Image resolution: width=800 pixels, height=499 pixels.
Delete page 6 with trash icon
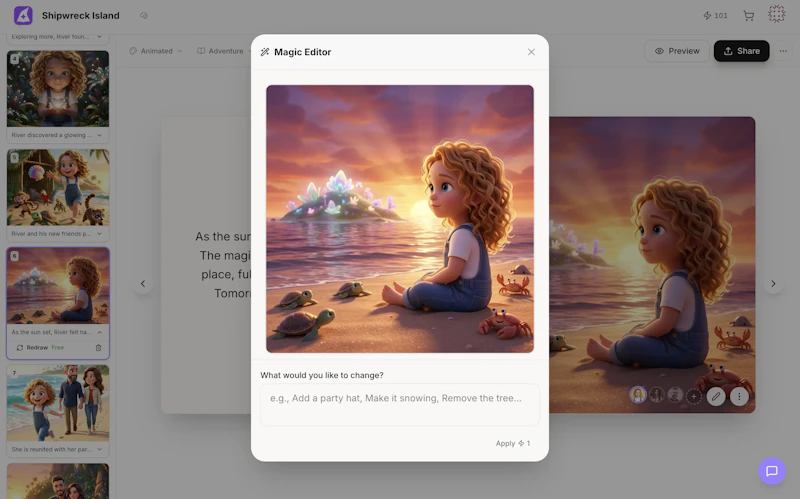click(x=98, y=347)
